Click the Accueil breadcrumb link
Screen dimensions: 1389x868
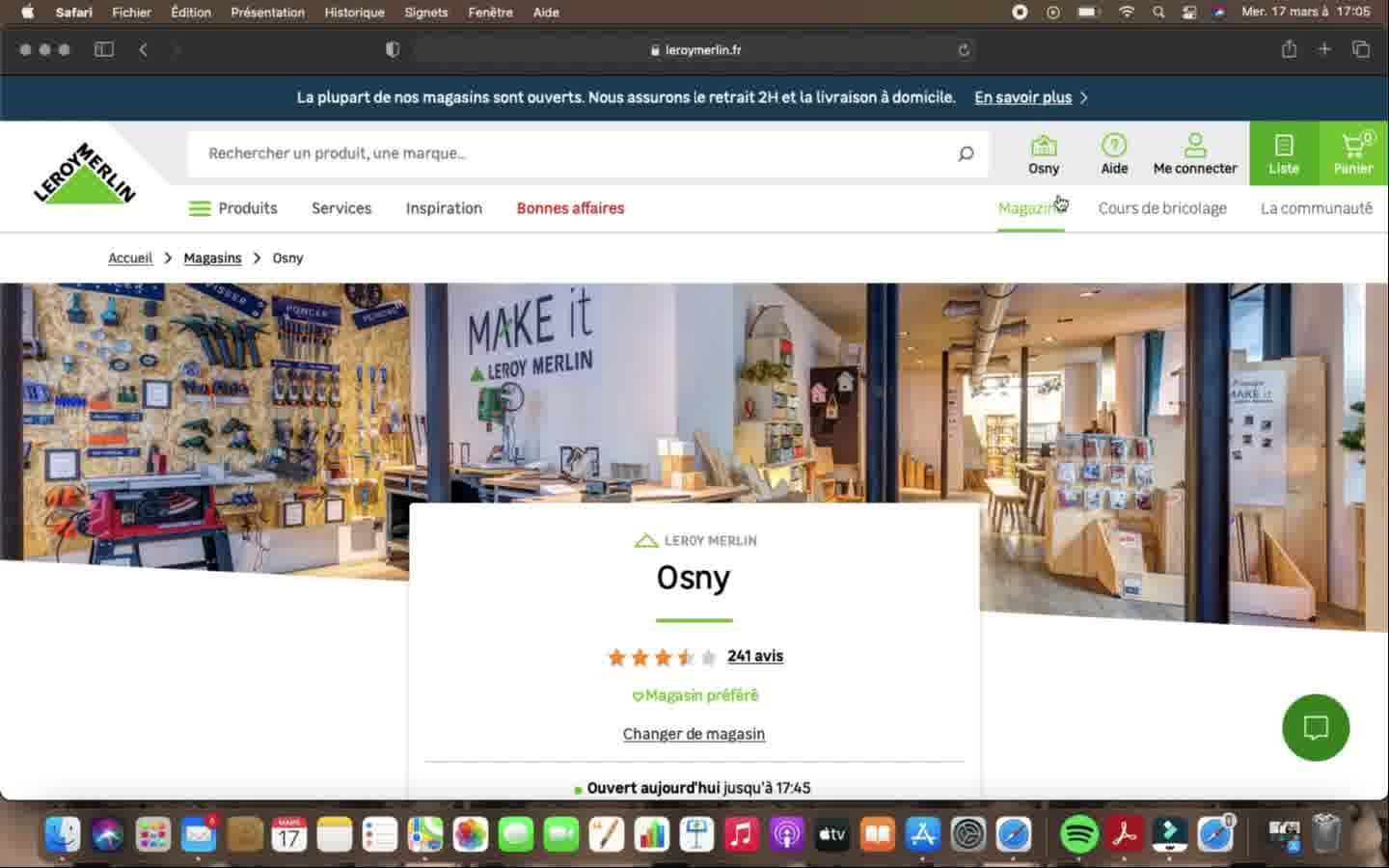(130, 258)
